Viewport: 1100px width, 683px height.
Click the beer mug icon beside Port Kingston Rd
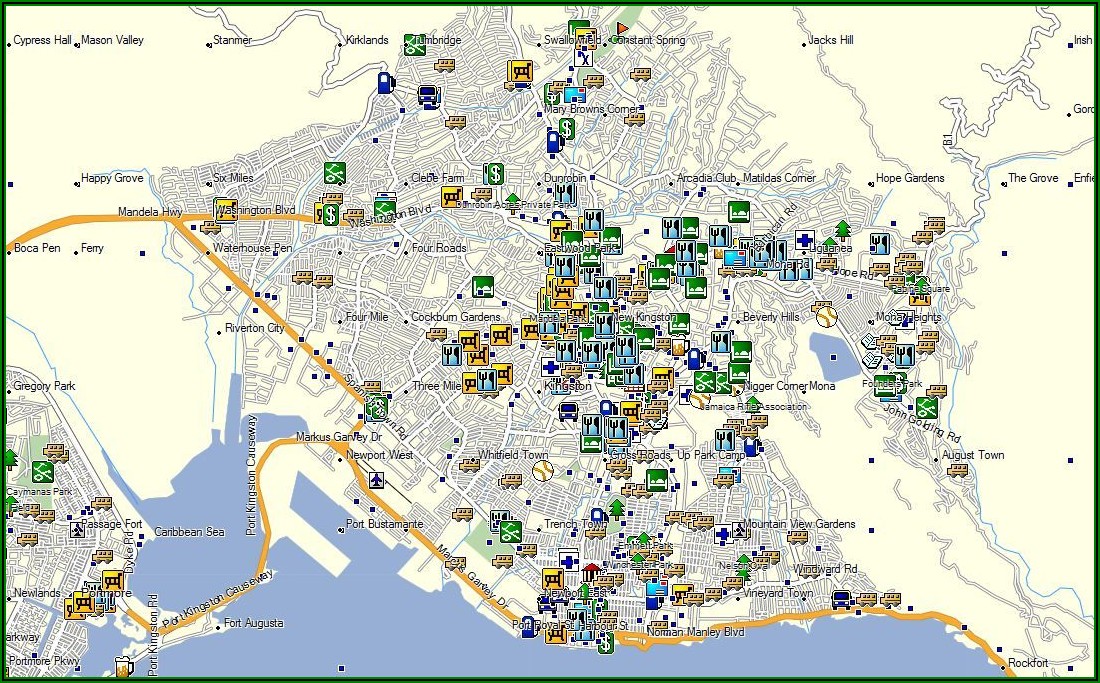(123, 667)
